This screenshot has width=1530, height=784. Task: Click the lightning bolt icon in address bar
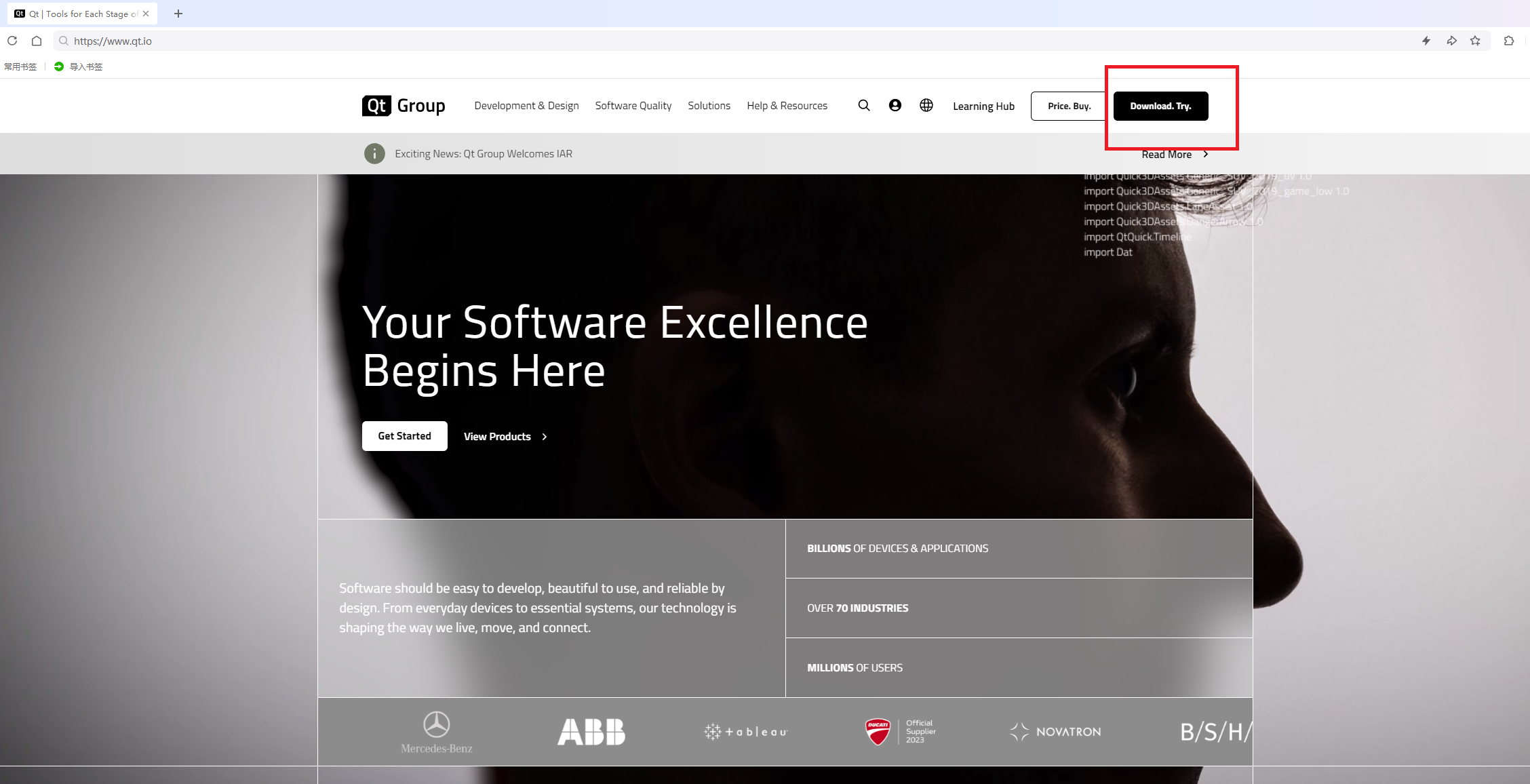point(1426,41)
